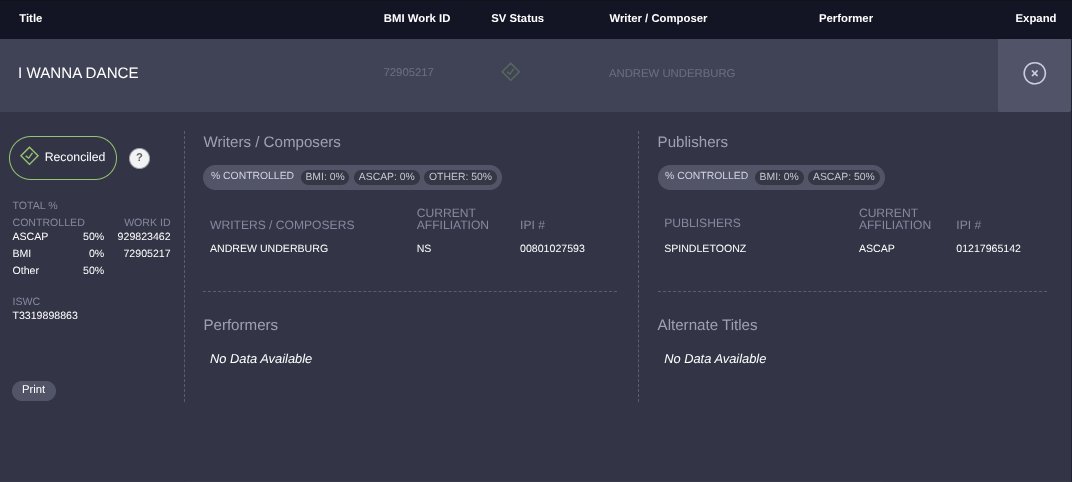Select ASCAP work ID 929823462
This screenshot has width=1072, height=482.
coord(144,237)
